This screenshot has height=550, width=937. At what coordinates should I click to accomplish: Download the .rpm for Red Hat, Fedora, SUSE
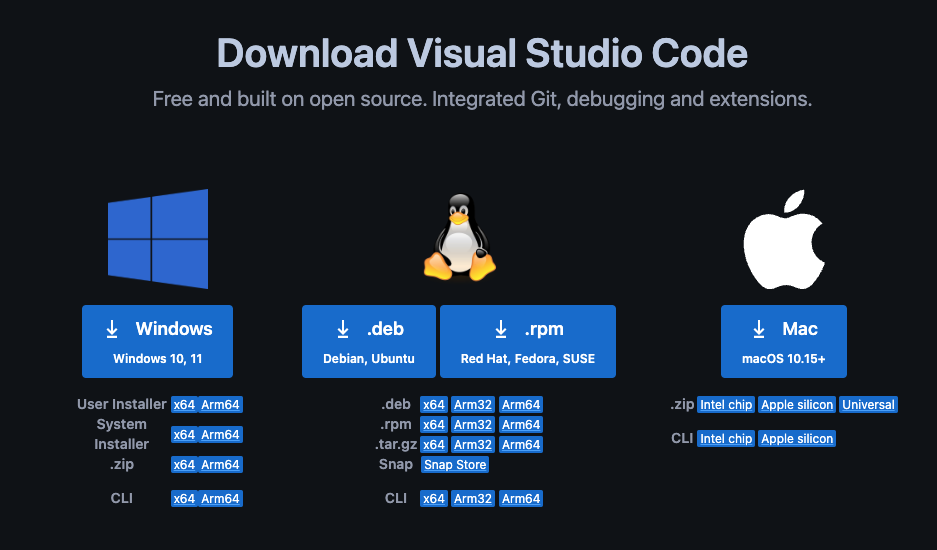coord(528,341)
